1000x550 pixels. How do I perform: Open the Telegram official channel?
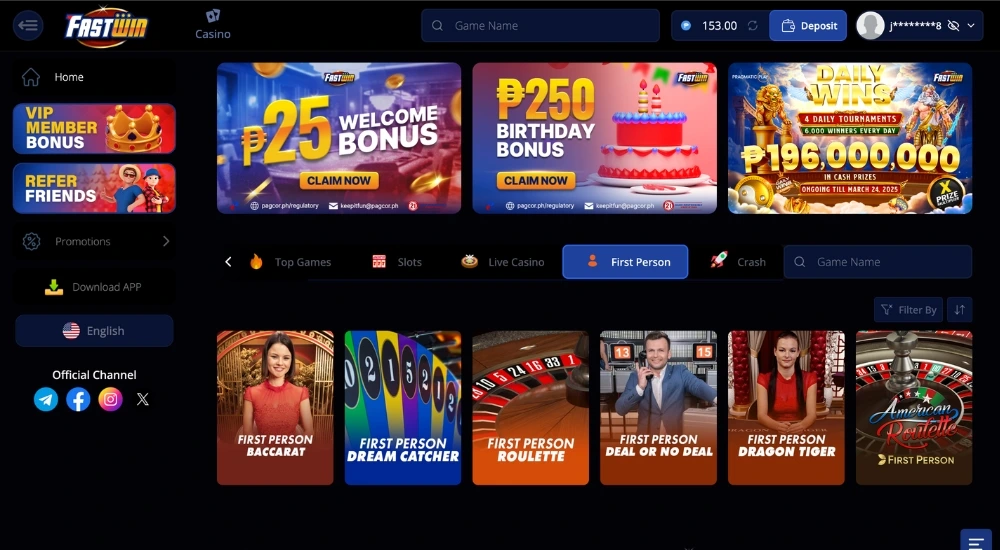[46, 399]
